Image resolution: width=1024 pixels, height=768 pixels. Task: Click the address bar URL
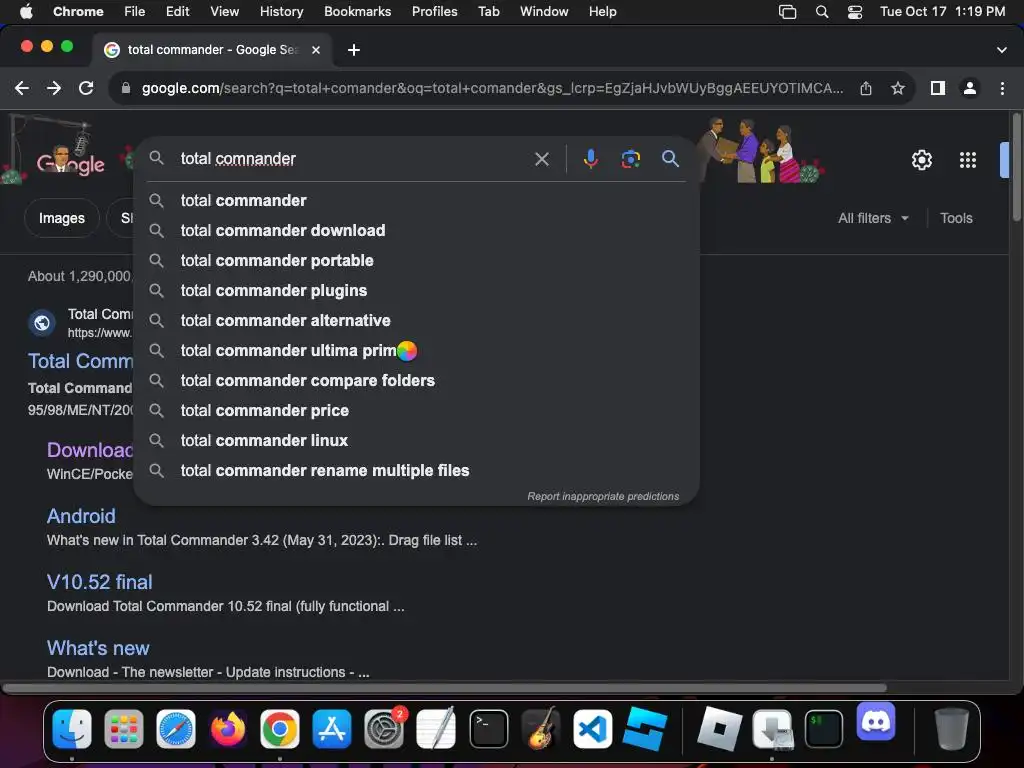(492, 88)
